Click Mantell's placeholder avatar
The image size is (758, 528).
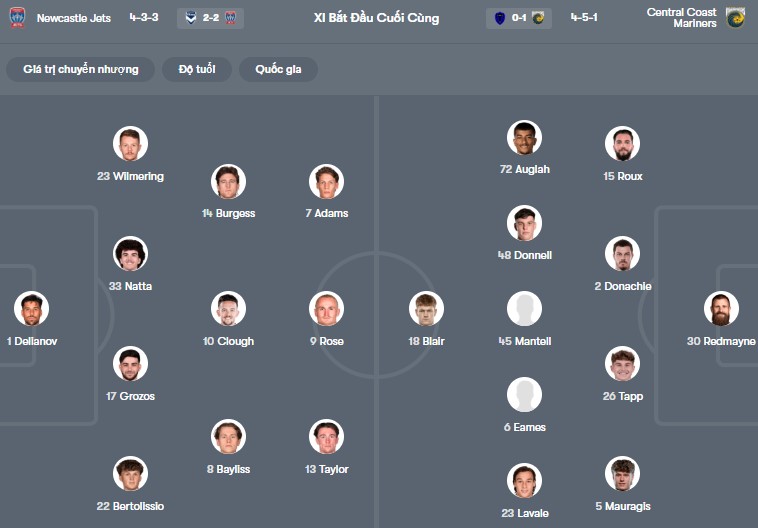[525, 309]
